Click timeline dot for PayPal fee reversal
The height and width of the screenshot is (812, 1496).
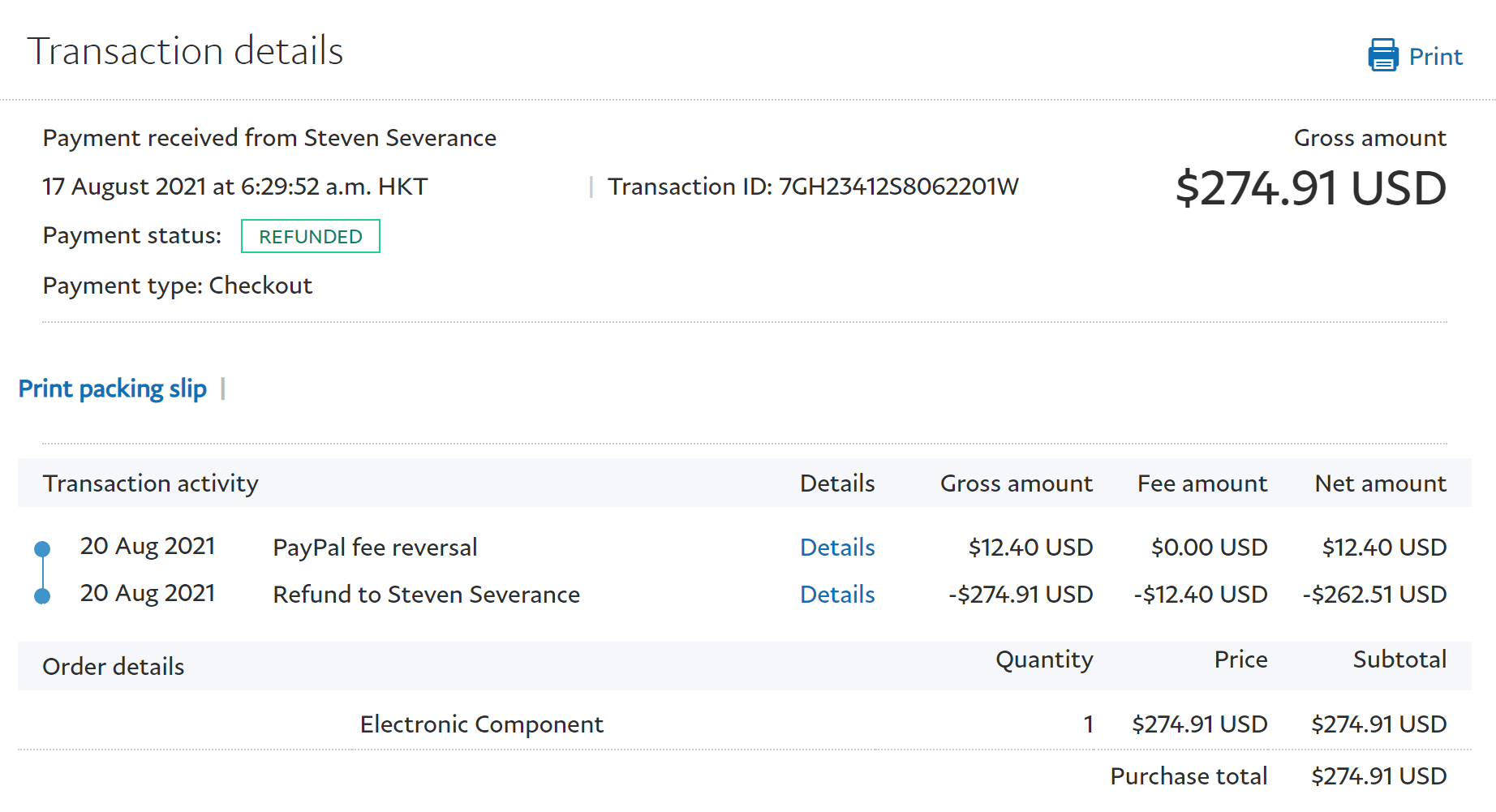pyautogui.click(x=42, y=549)
